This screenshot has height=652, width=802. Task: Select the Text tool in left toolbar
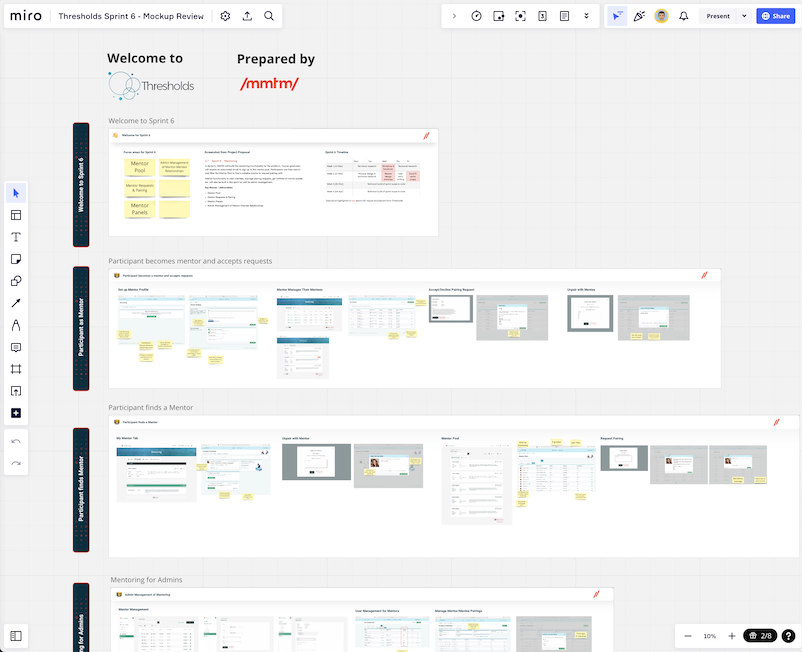coord(16,237)
